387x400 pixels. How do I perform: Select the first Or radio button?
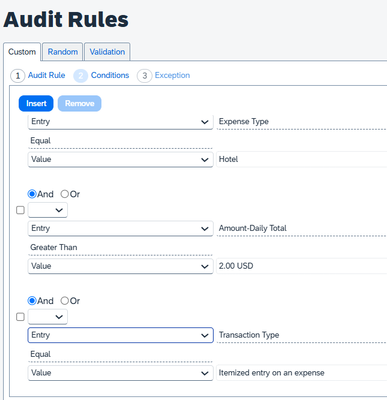[64, 194]
